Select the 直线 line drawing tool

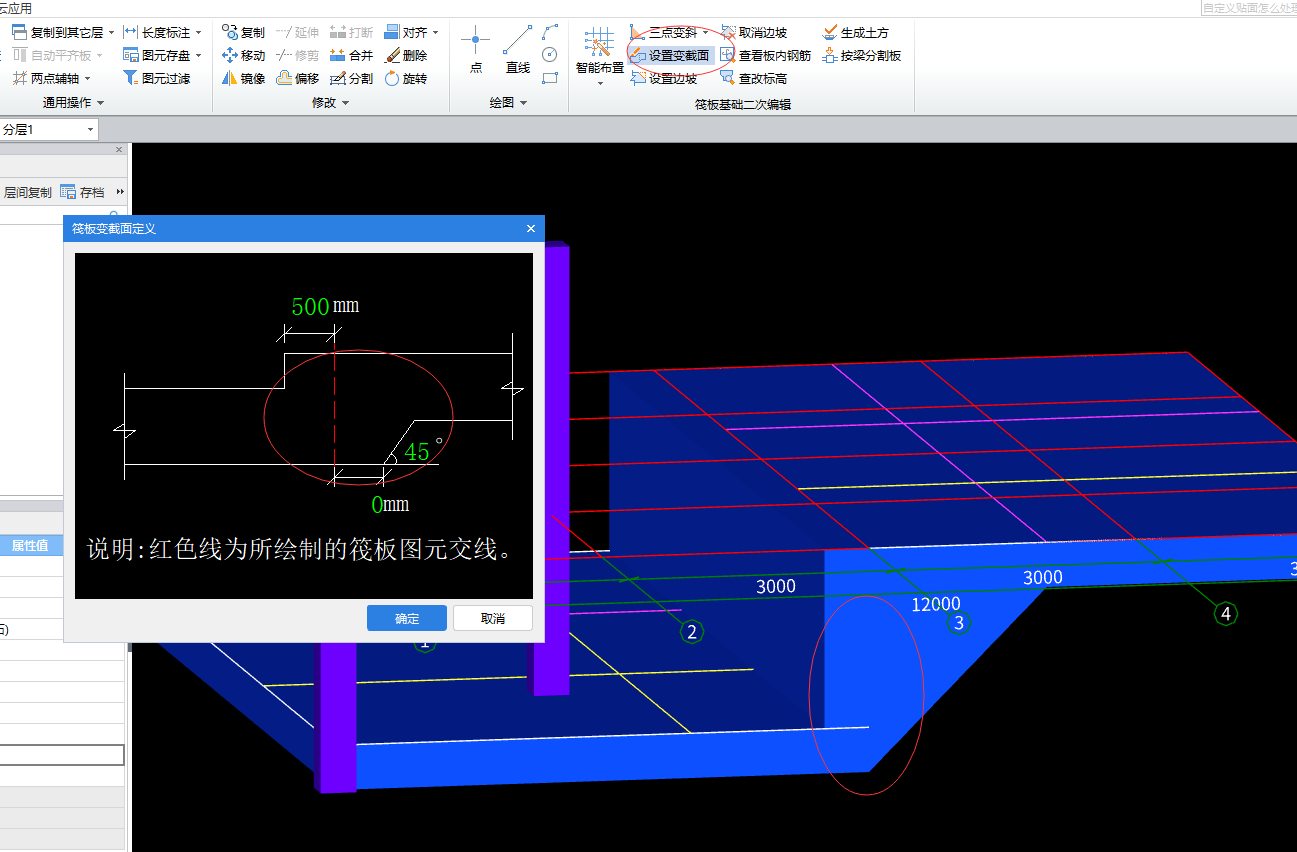click(517, 50)
